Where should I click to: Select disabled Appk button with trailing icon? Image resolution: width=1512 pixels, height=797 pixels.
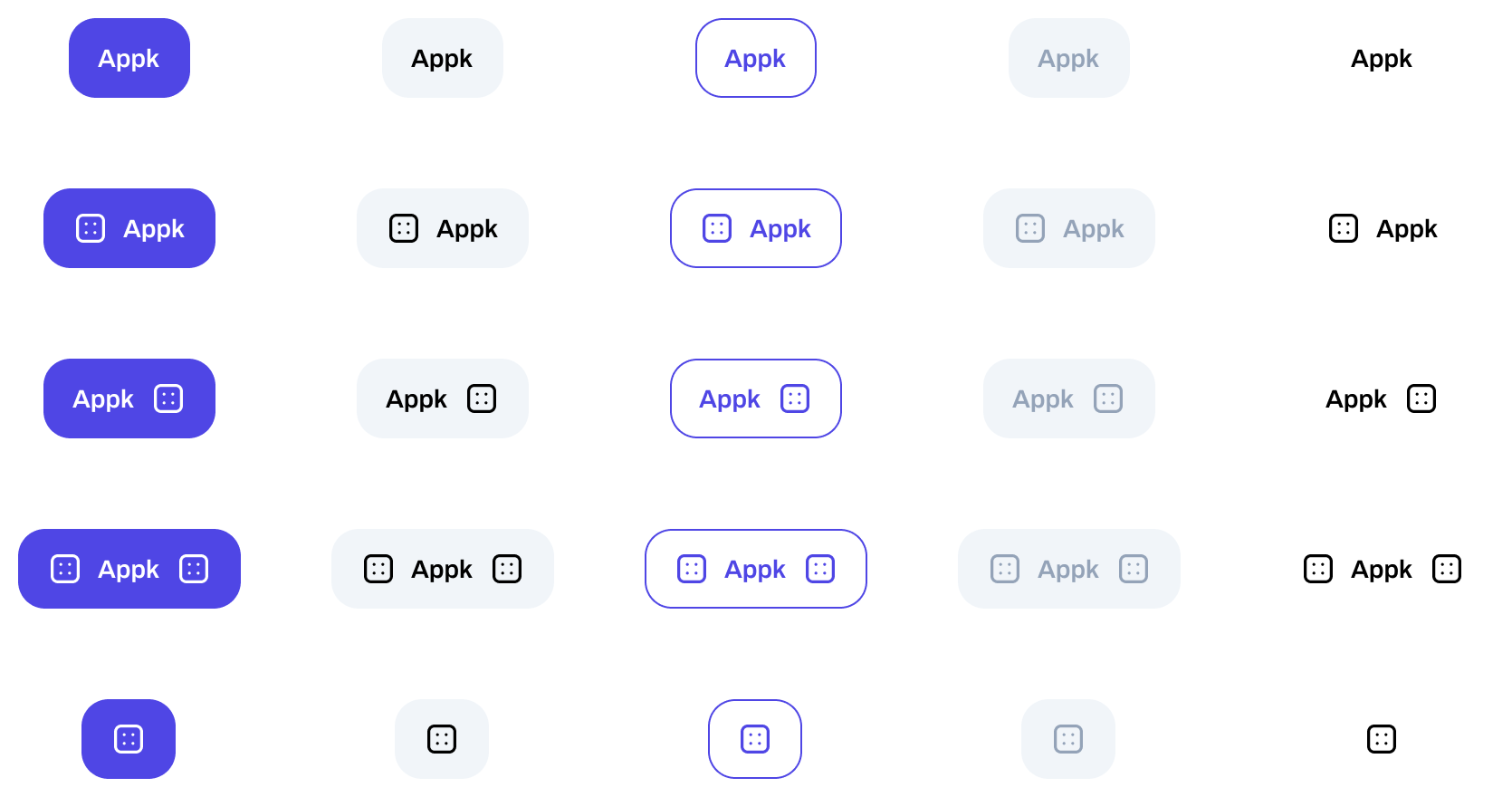pyautogui.click(x=1069, y=398)
